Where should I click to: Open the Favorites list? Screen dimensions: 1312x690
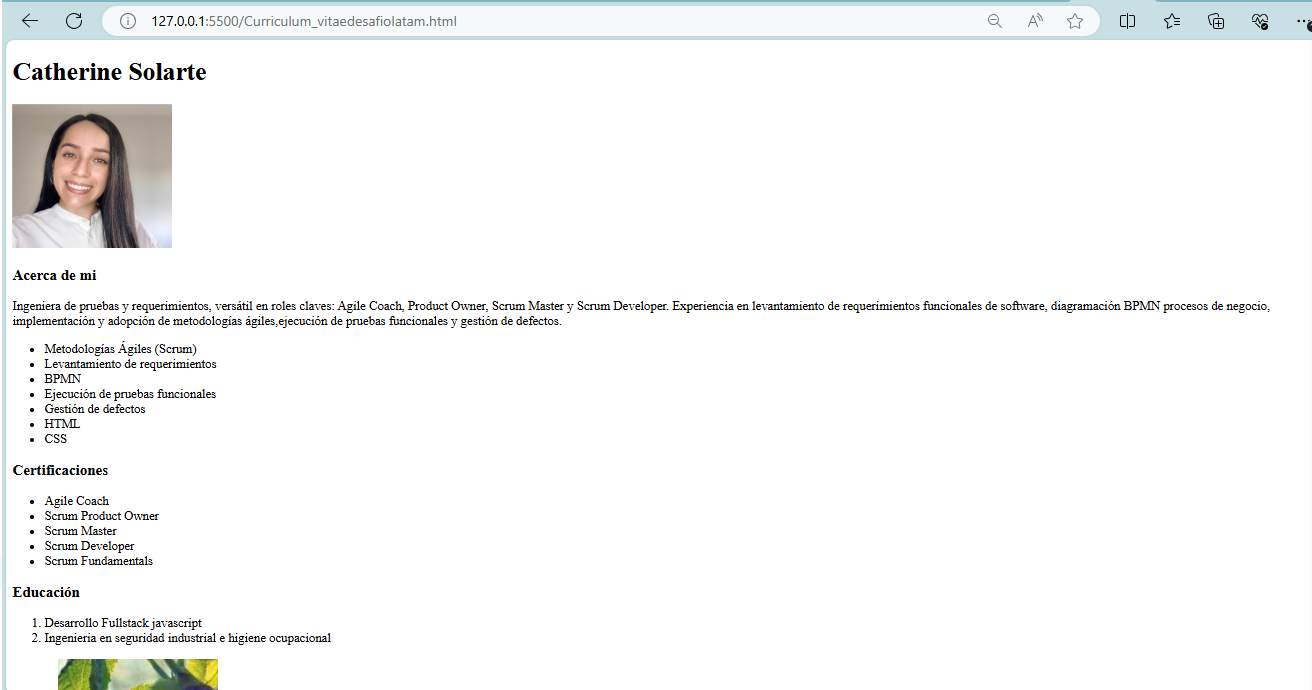1172,21
